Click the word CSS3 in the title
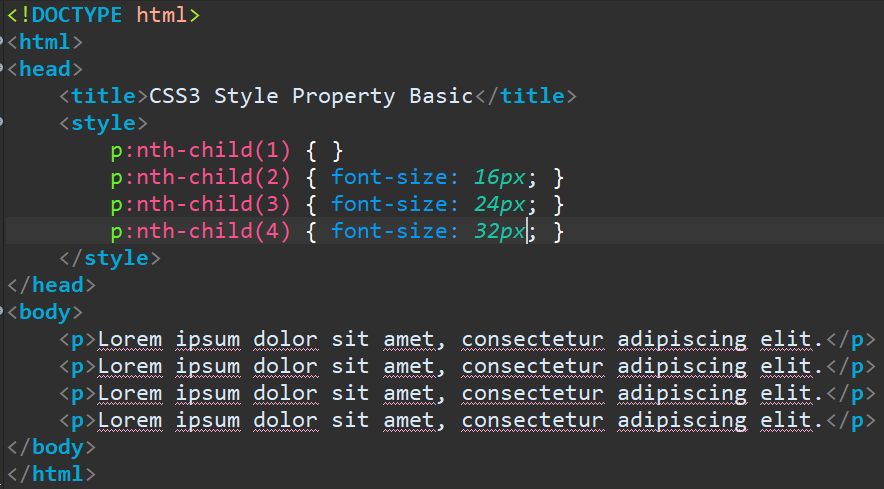The image size is (884, 489). [x=175, y=96]
